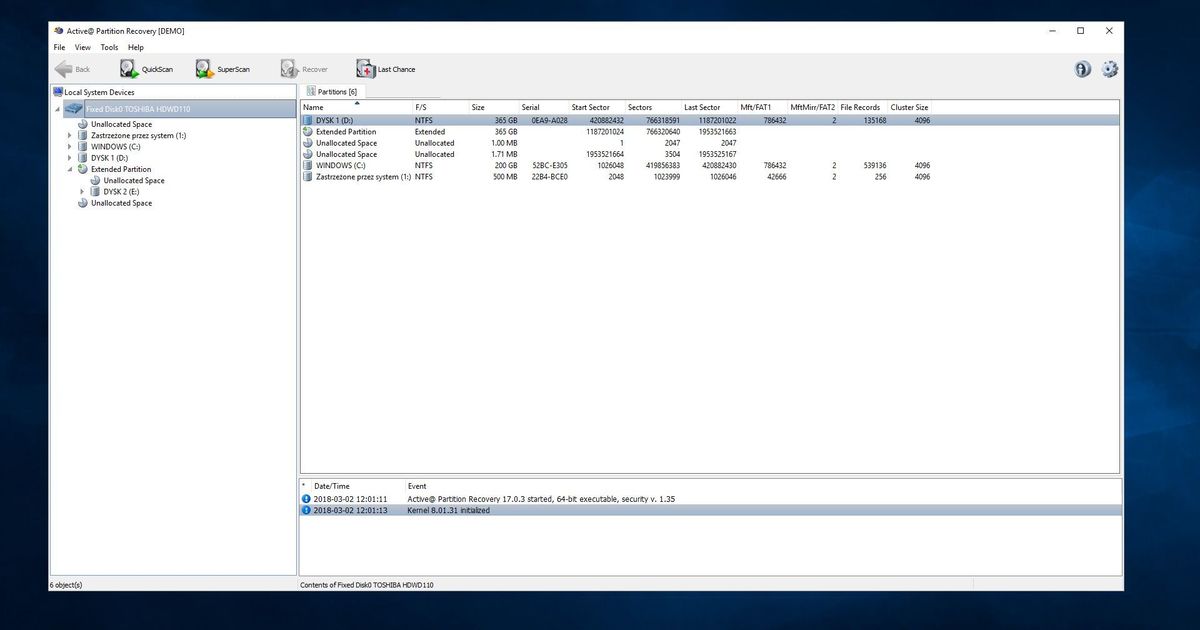Select the Partitions [6] tab

(x=333, y=91)
